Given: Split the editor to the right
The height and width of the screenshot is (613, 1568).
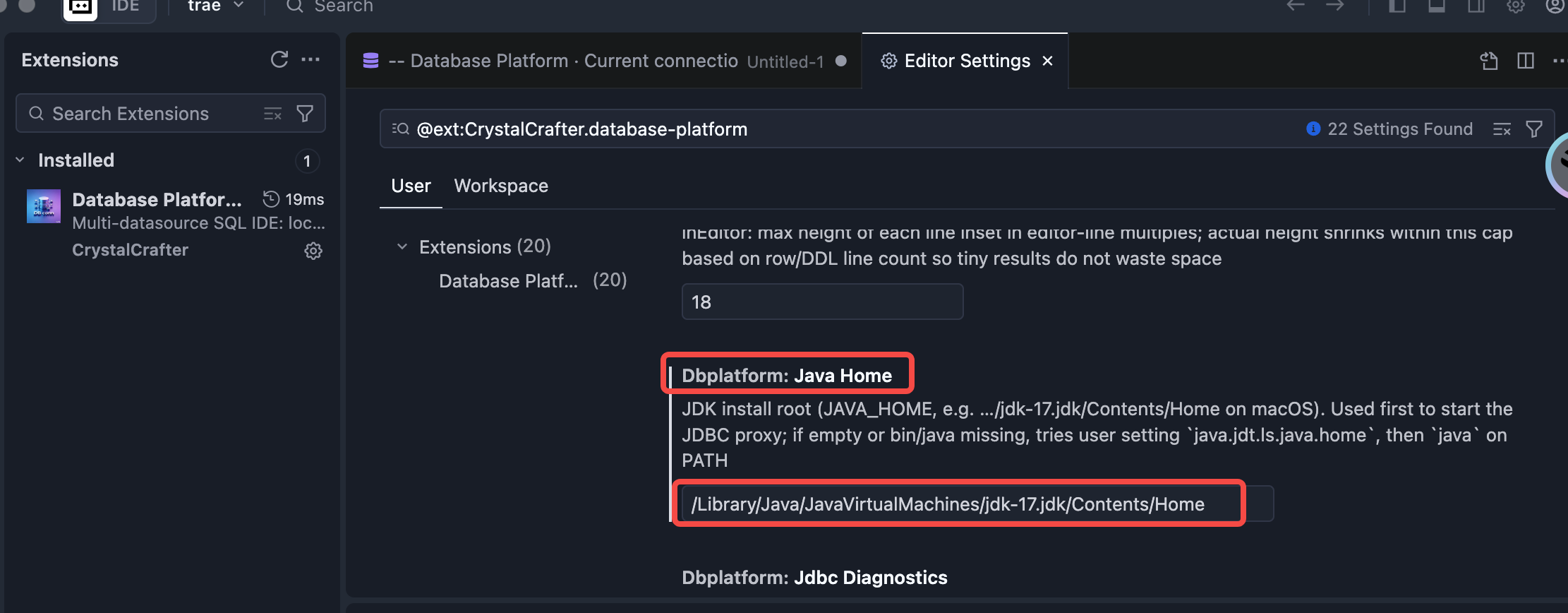Looking at the screenshot, I should pyautogui.click(x=1526, y=61).
